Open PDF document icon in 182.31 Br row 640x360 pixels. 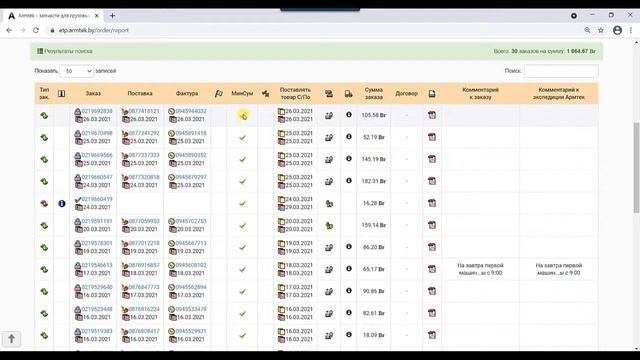coord(432,181)
